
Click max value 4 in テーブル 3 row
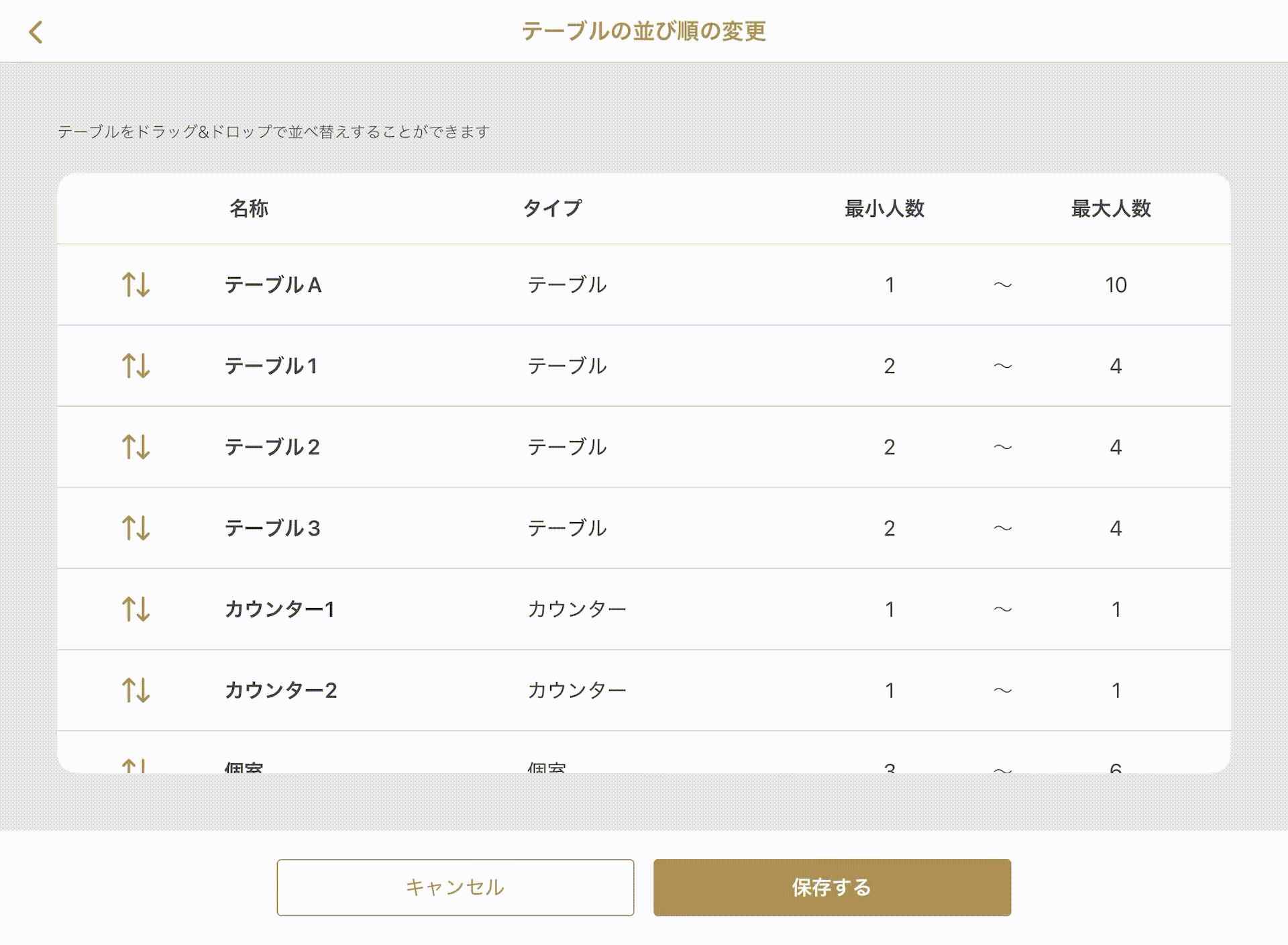[1116, 529]
